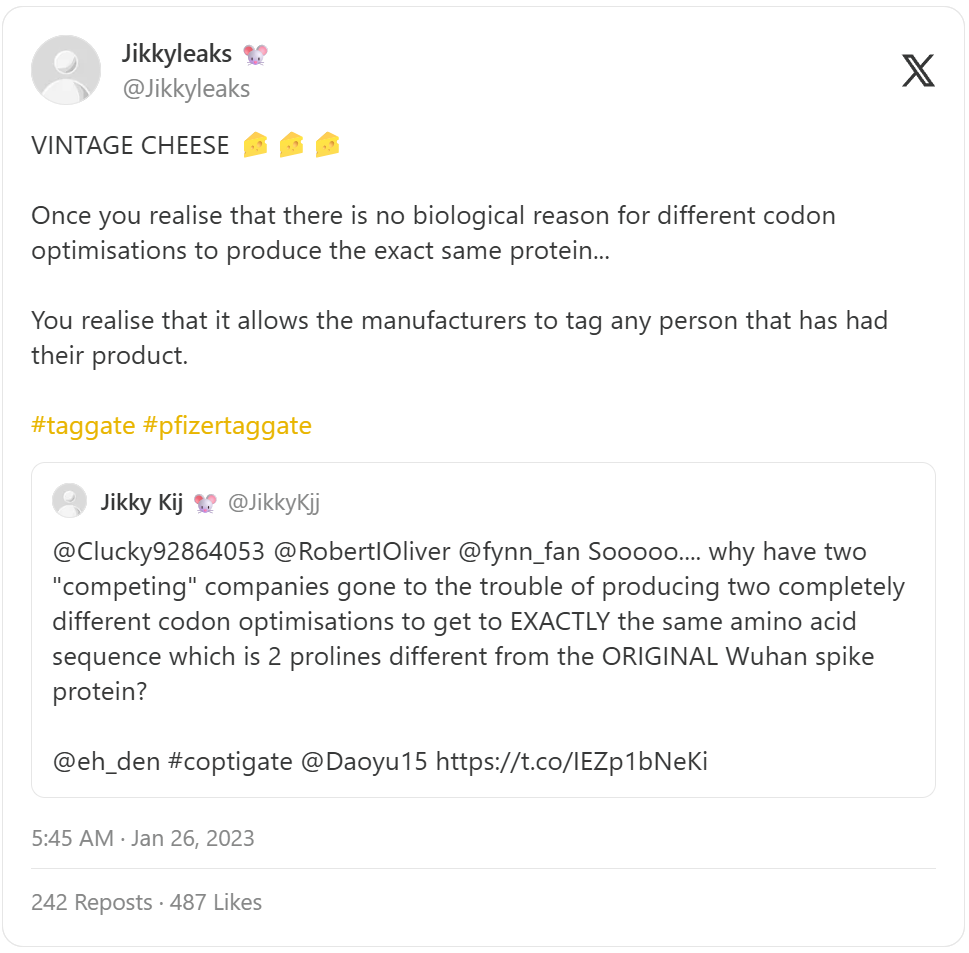Click the Jikky Kij quoted avatar
The image size is (969, 953).
coord(69,501)
